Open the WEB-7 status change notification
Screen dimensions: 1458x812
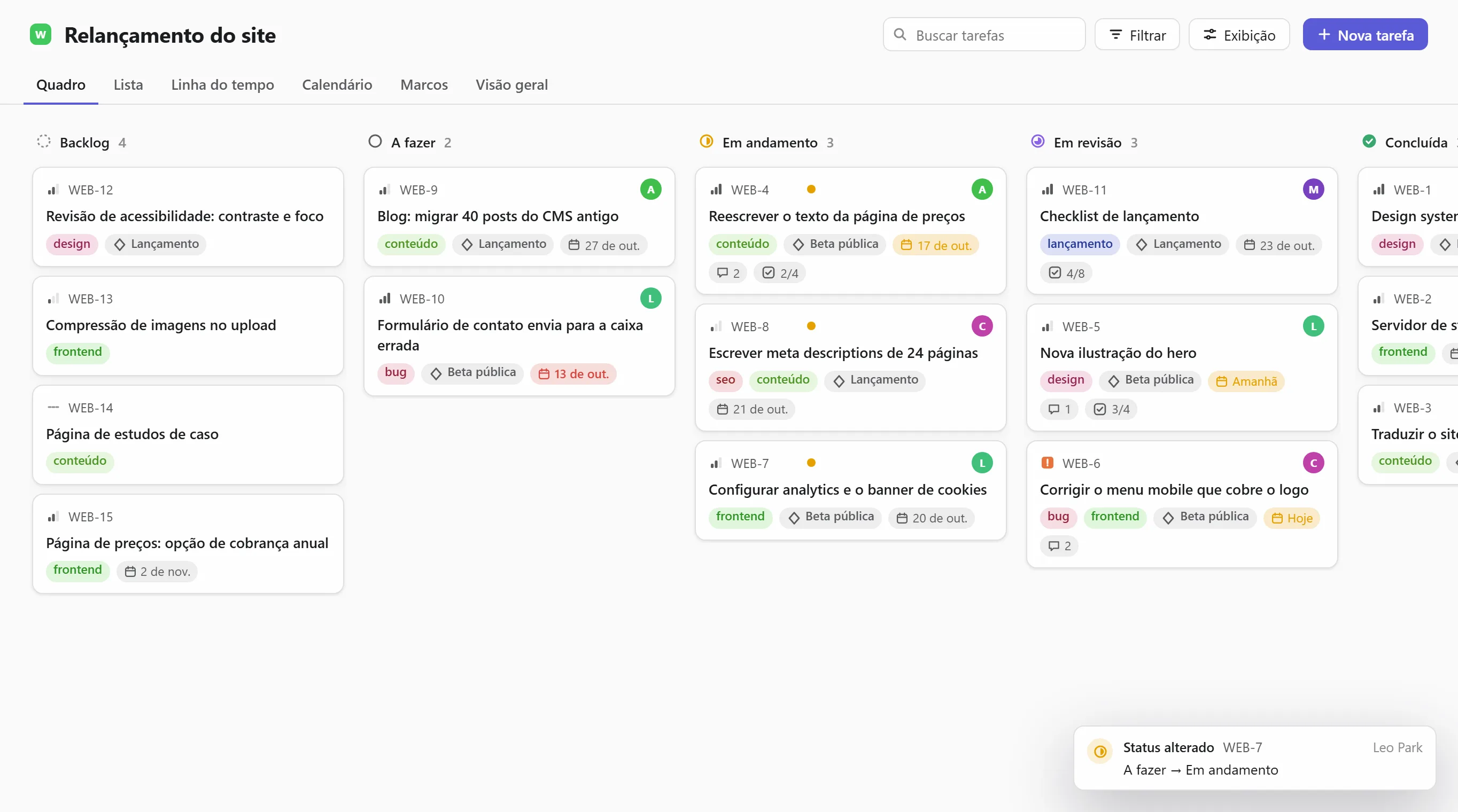(x=1254, y=758)
